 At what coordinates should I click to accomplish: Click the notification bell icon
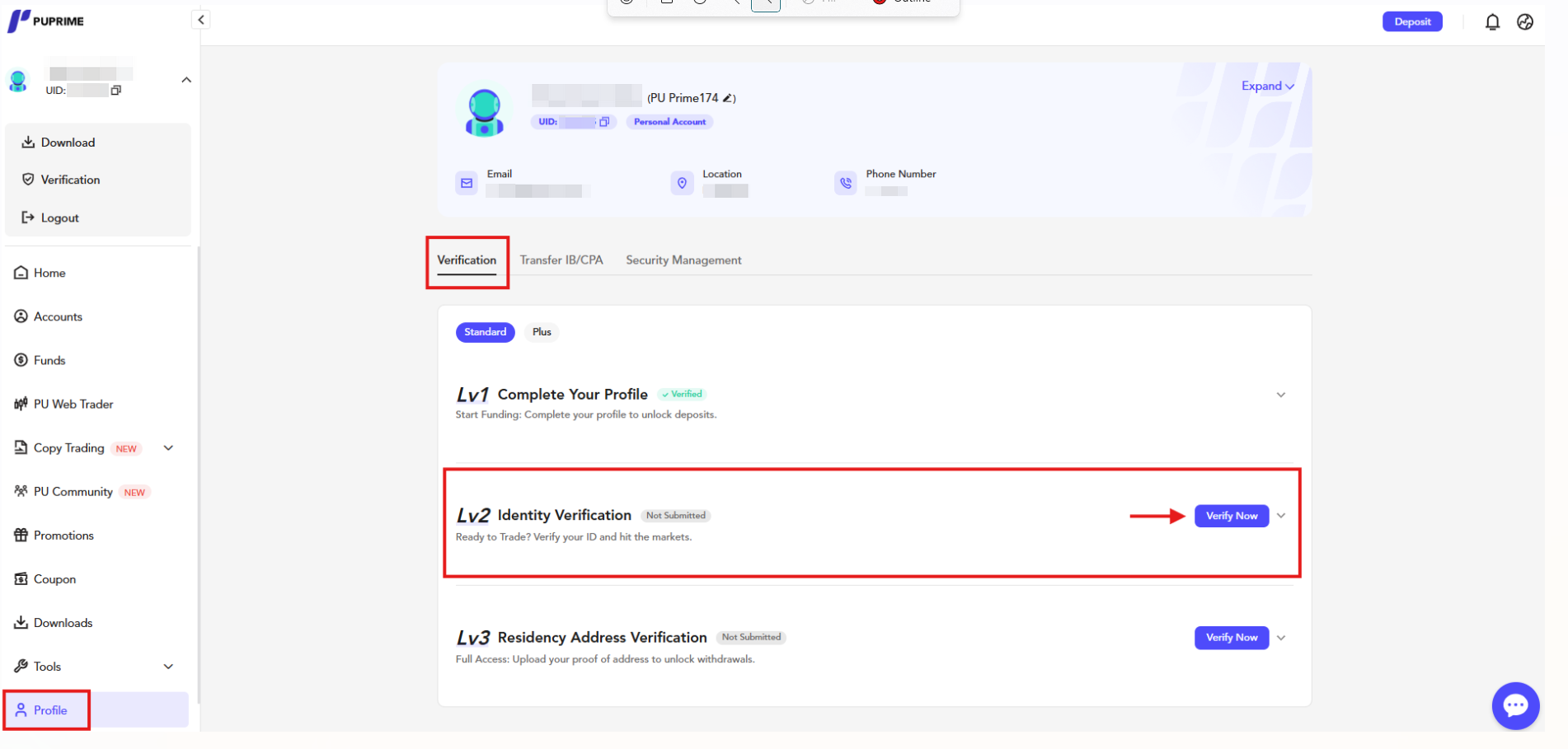[1492, 22]
